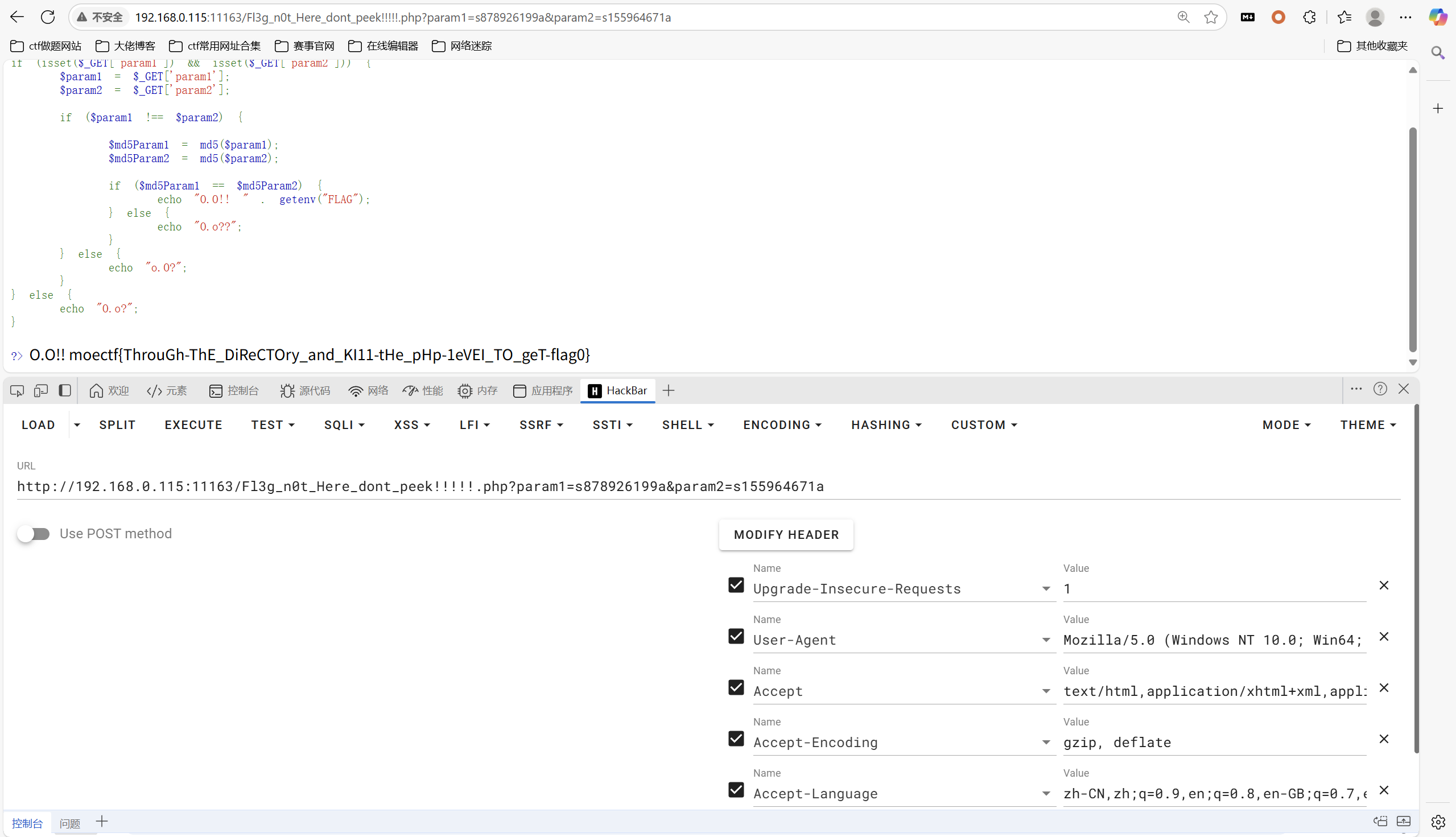Click the LOAD button

[39, 425]
